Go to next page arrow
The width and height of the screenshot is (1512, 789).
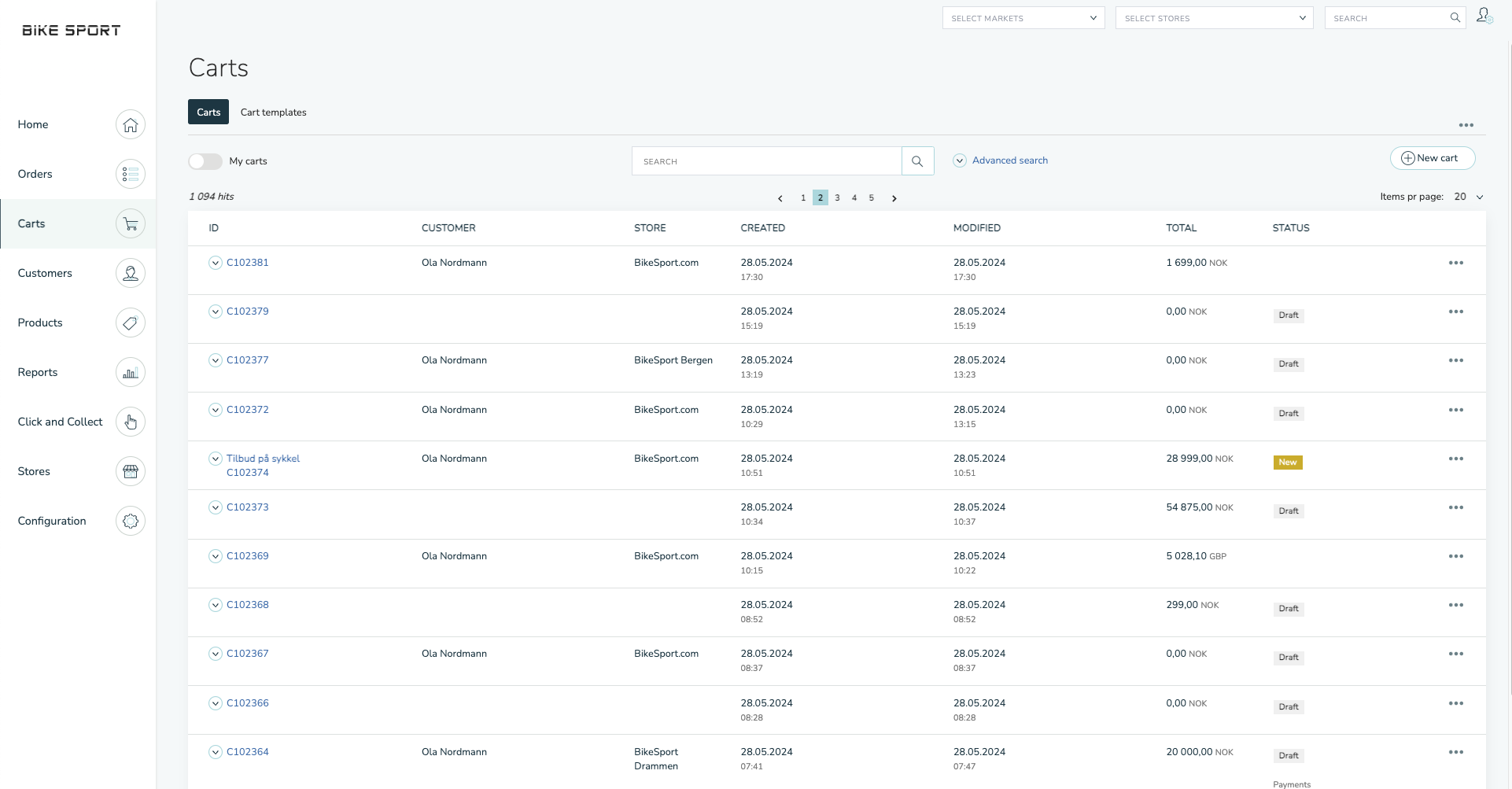pos(894,198)
